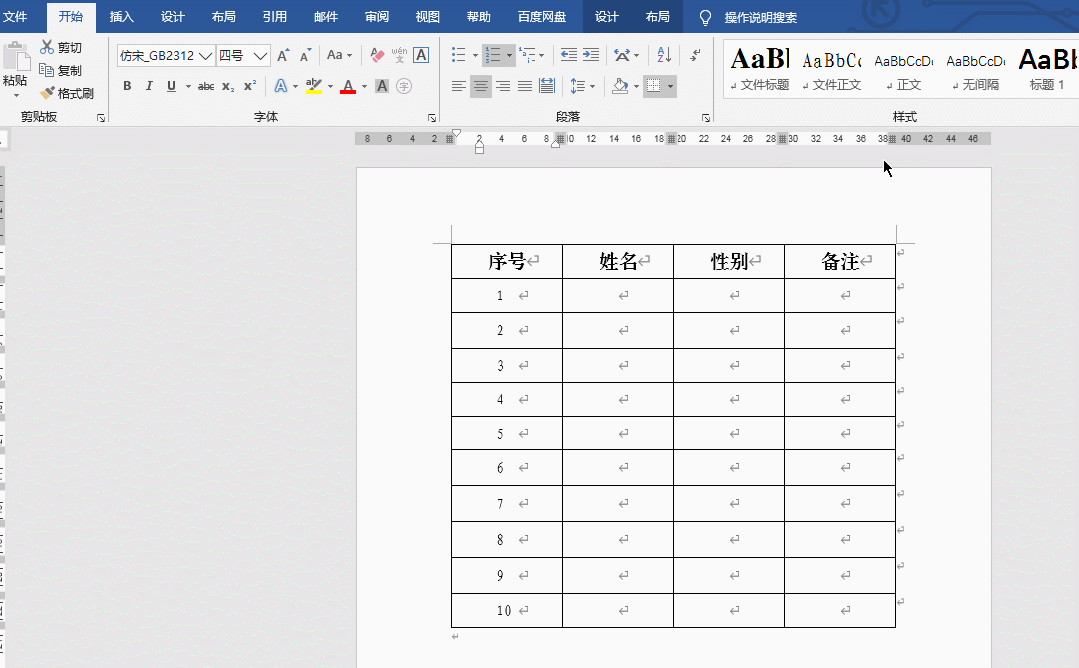The width and height of the screenshot is (1079, 668).
Task: Click the Cut (剪切) scissors icon
Action: click(x=47, y=47)
